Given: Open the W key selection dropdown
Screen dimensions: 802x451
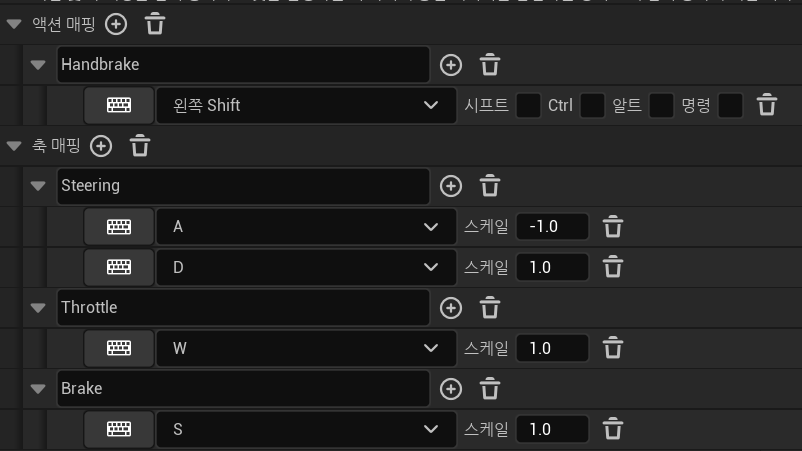Looking at the screenshot, I should [306, 348].
